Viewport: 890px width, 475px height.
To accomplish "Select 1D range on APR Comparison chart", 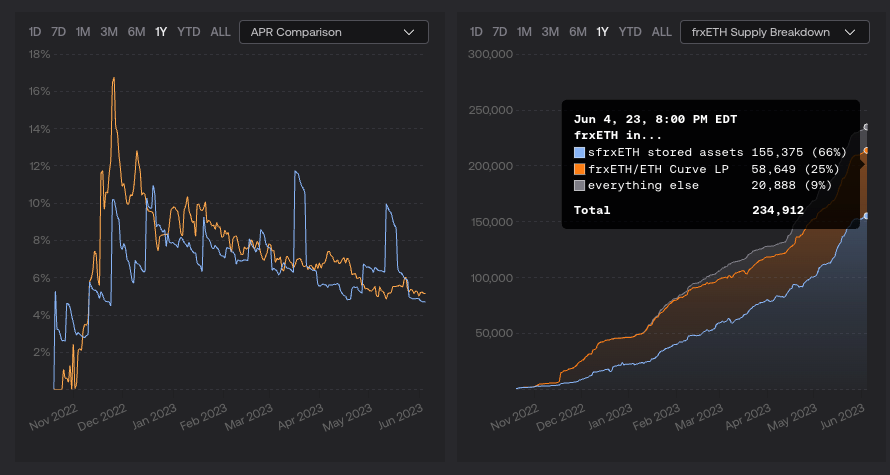I will (35, 32).
